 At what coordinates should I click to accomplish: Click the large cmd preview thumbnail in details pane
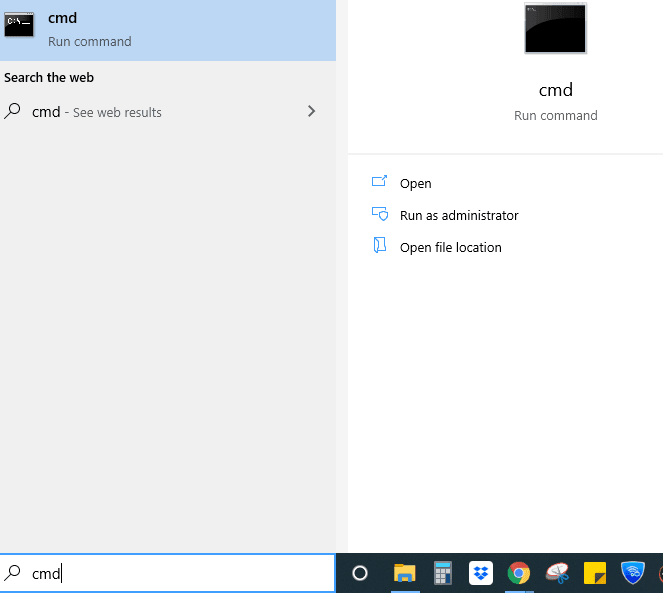pyautogui.click(x=555, y=28)
